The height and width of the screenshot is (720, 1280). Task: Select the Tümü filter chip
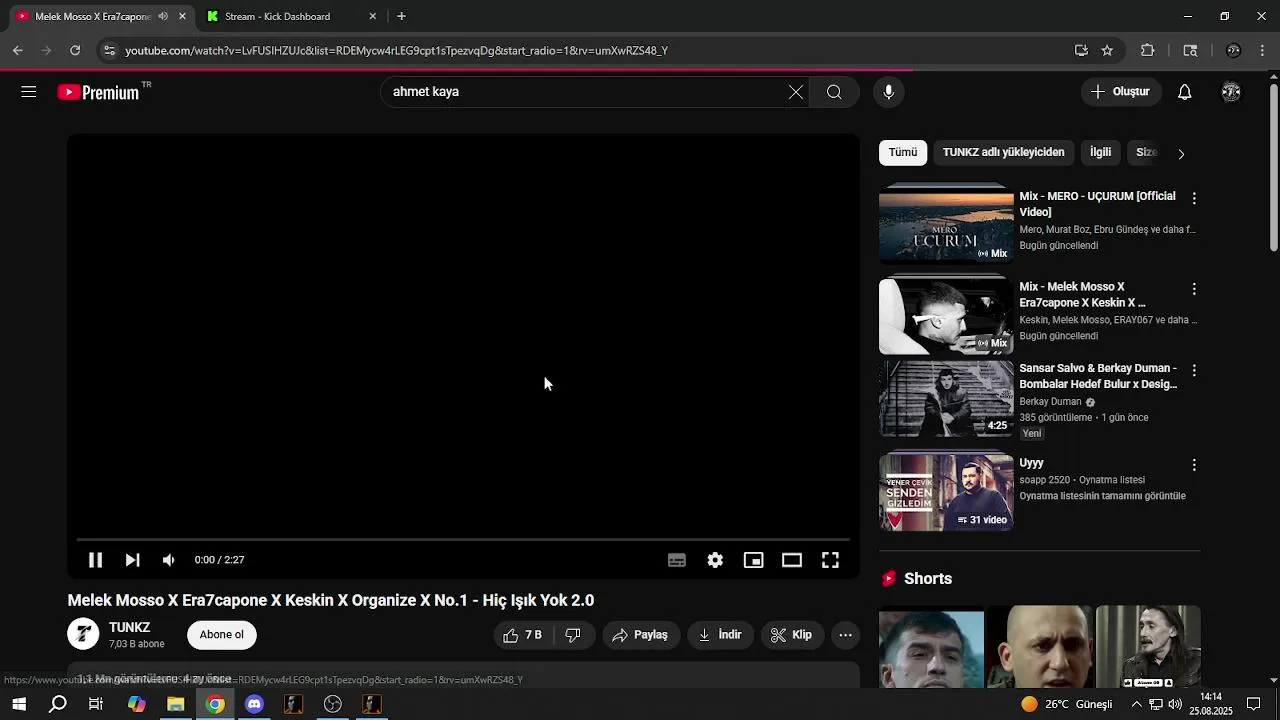pyautogui.click(x=903, y=152)
